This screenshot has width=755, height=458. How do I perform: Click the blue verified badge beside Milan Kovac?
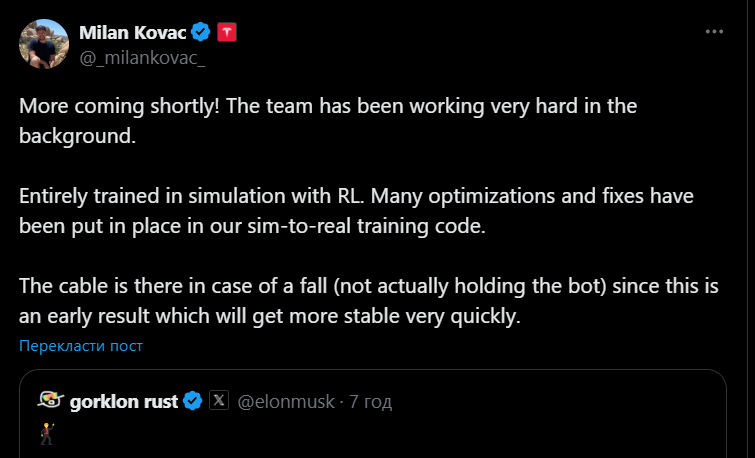[200, 32]
